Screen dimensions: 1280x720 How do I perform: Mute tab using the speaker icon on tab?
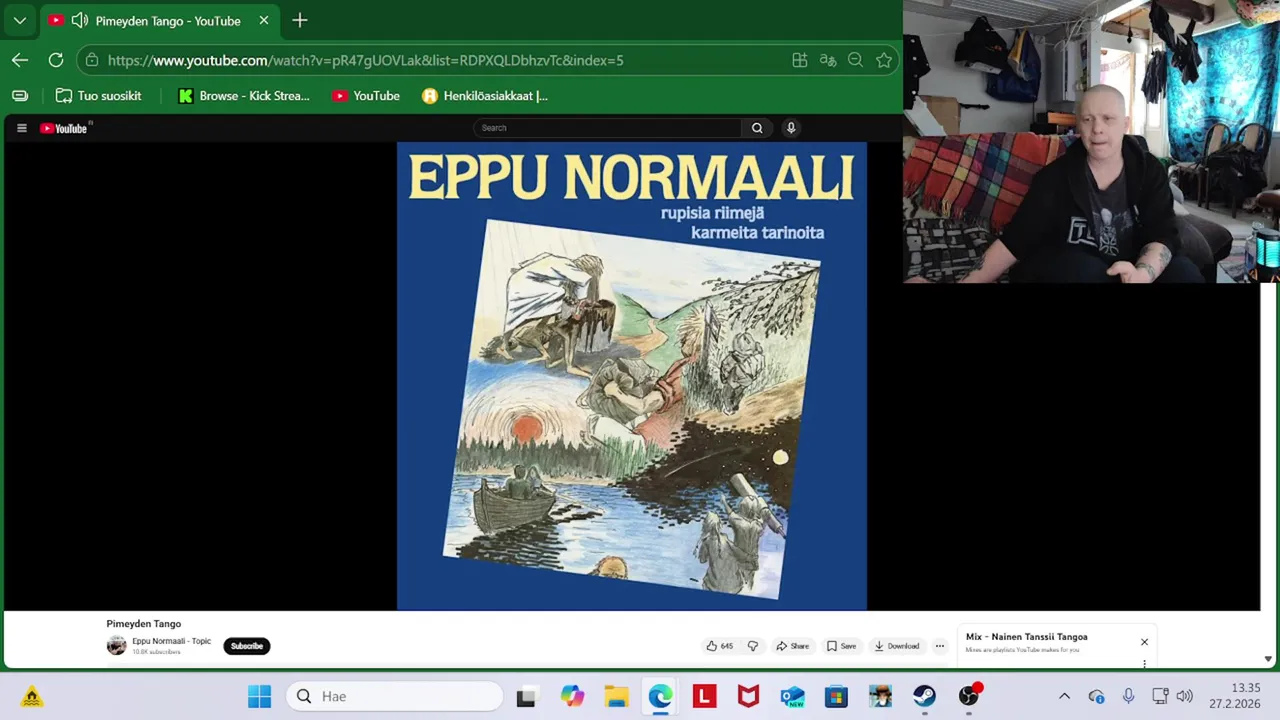(x=80, y=20)
